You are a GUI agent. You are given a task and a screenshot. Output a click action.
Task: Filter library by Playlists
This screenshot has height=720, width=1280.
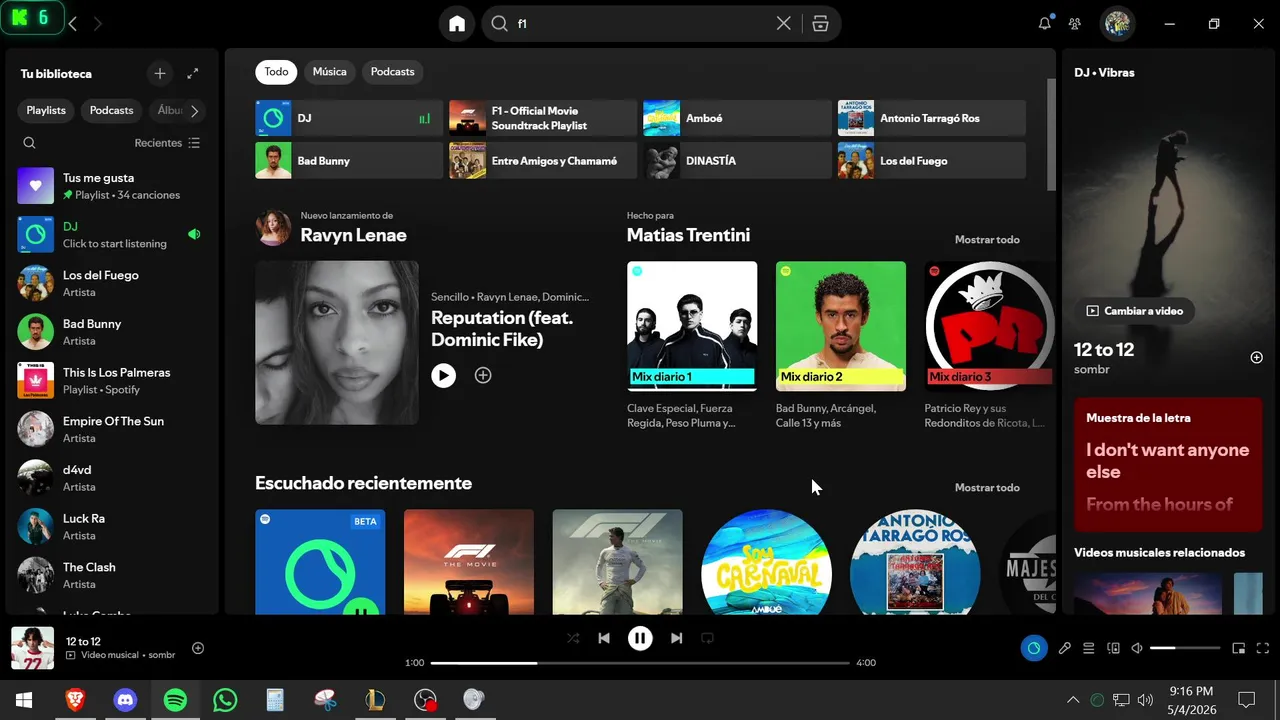46,111
